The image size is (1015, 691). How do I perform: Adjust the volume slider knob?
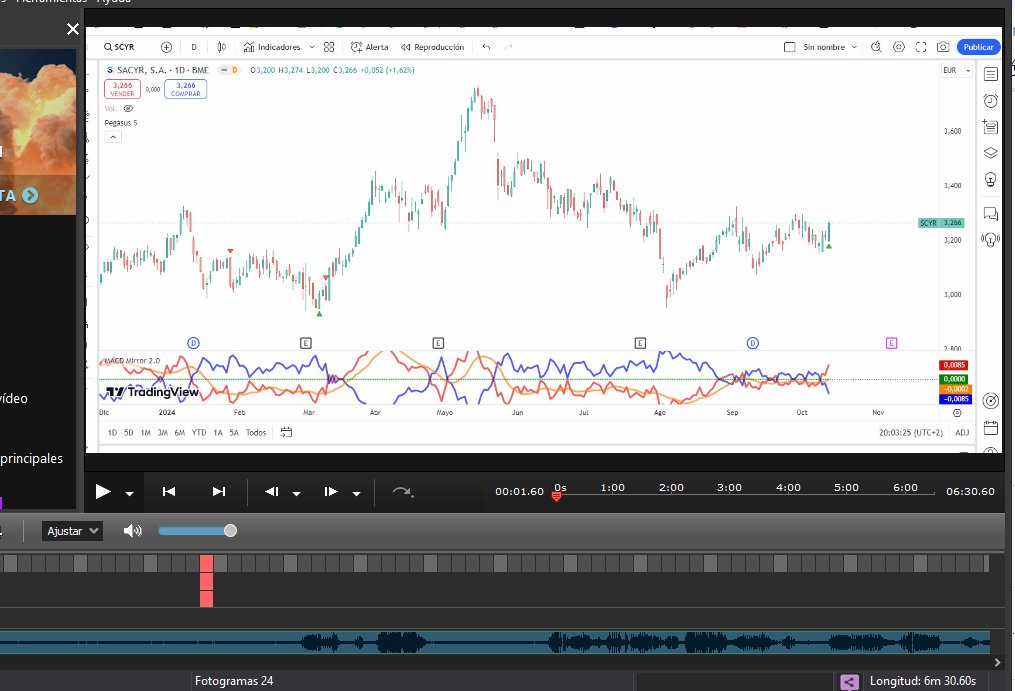[x=230, y=531]
